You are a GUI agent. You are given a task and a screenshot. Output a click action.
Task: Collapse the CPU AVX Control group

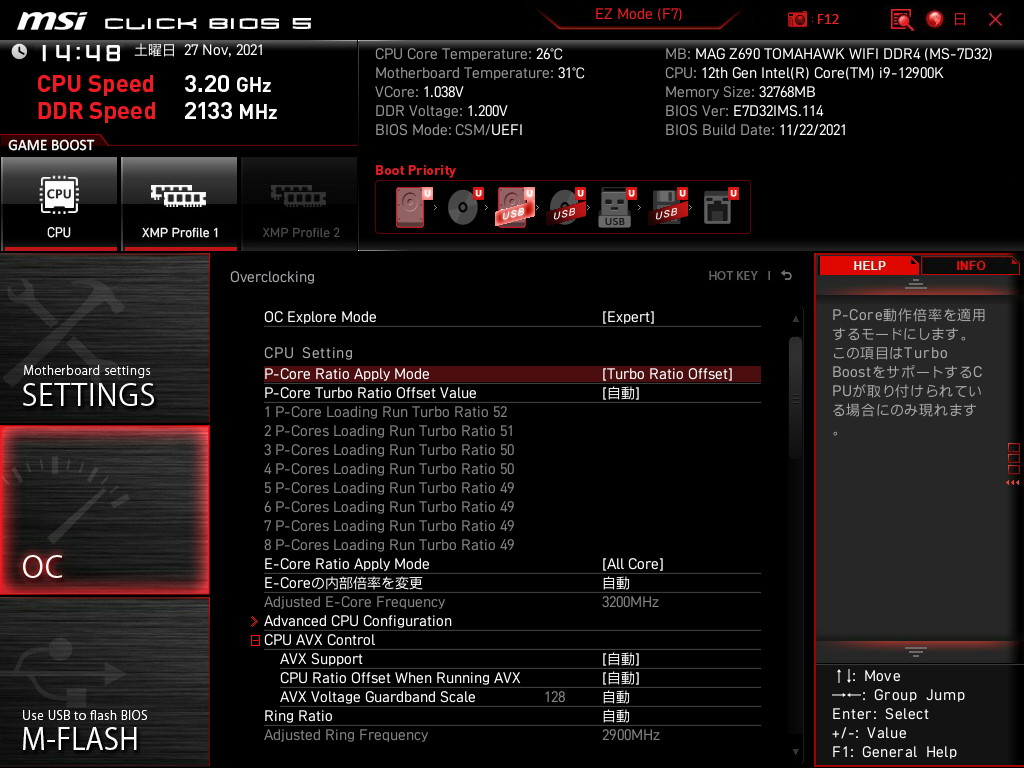point(255,641)
